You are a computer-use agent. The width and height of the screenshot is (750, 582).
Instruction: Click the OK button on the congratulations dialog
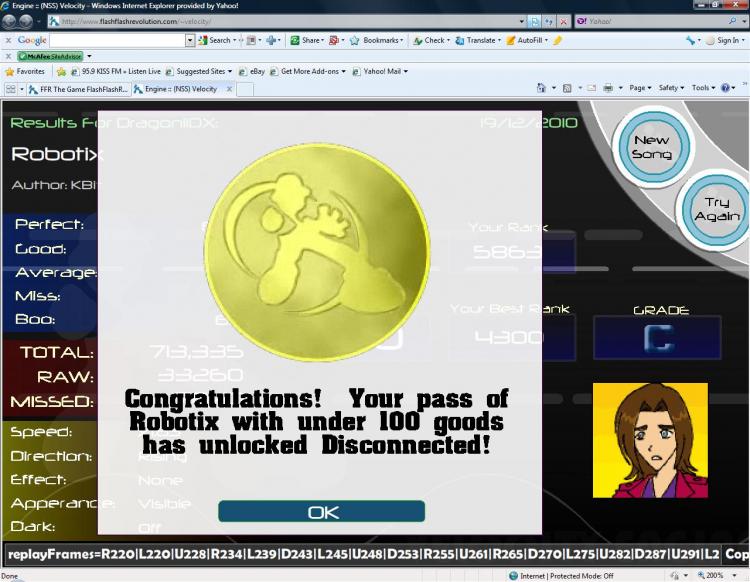click(321, 512)
